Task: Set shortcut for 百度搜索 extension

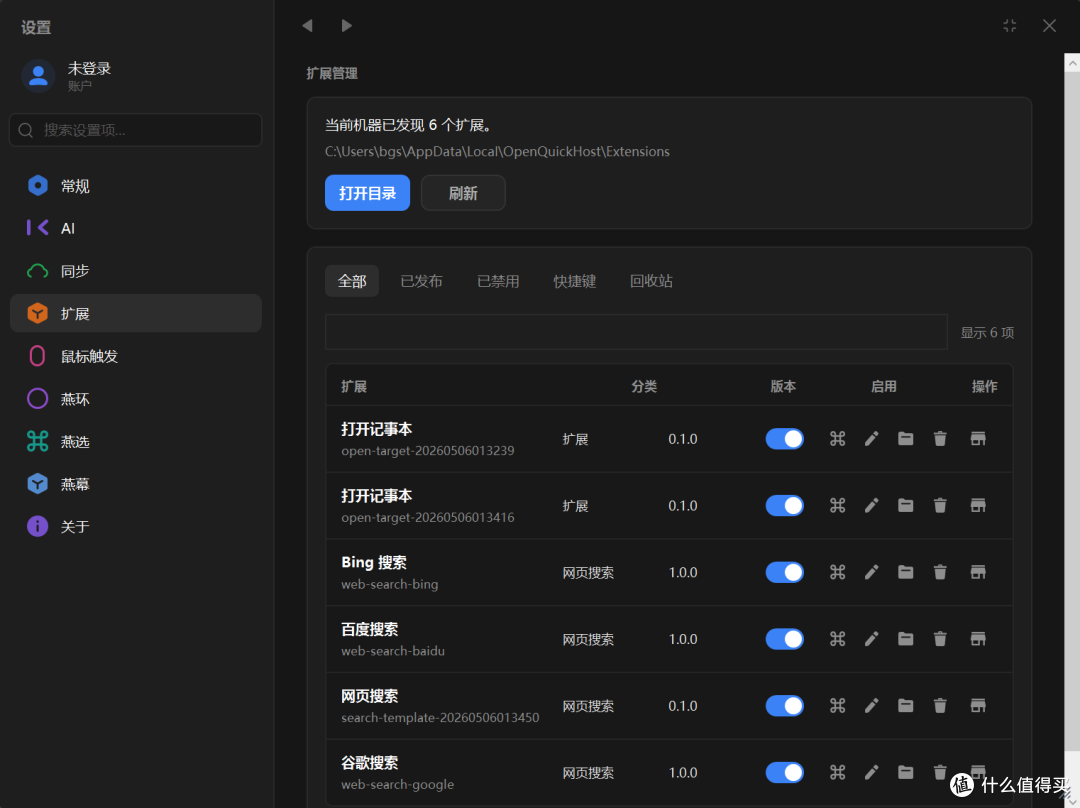Action: point(837,639)
